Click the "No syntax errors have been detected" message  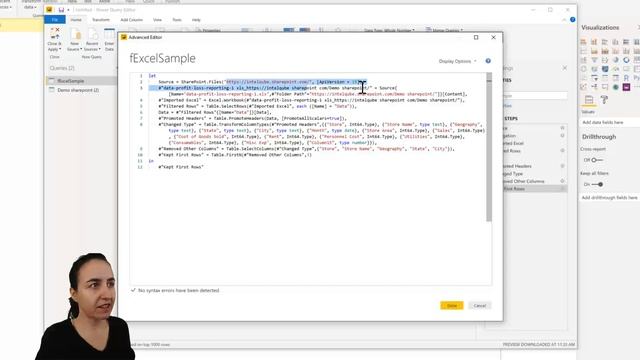178,290
